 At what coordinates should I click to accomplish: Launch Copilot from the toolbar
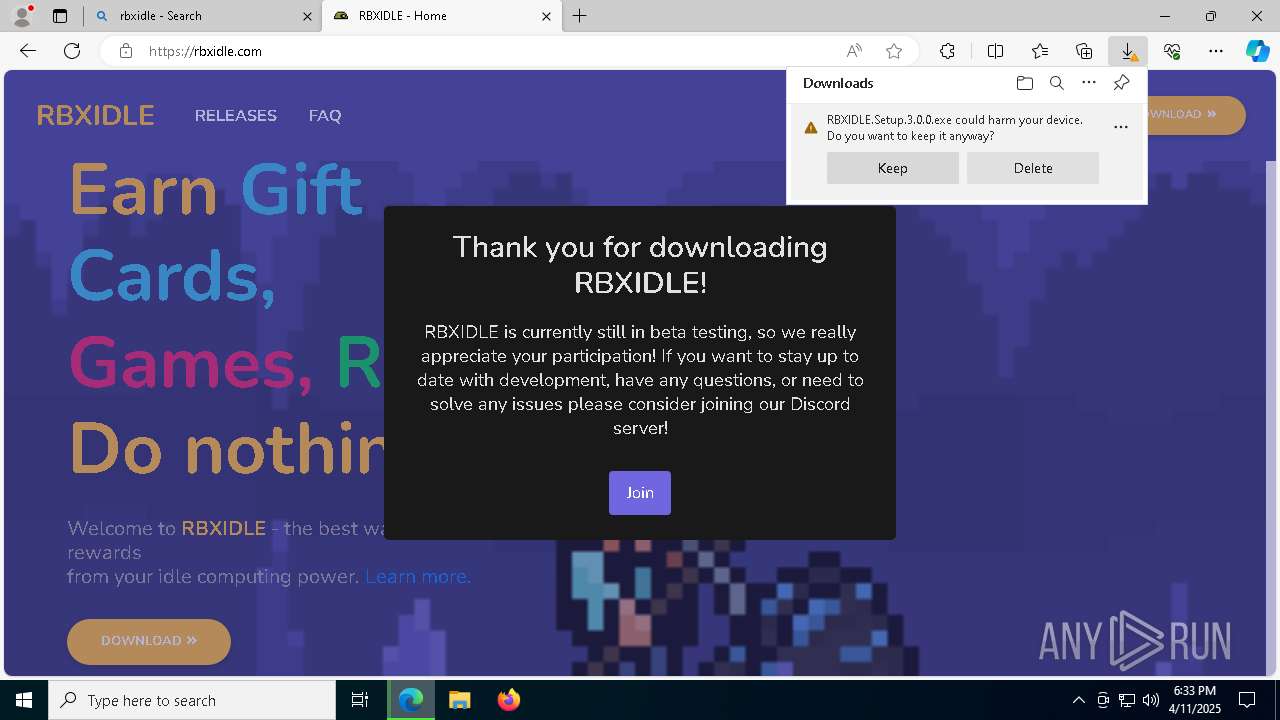(x=1257, y=51)
